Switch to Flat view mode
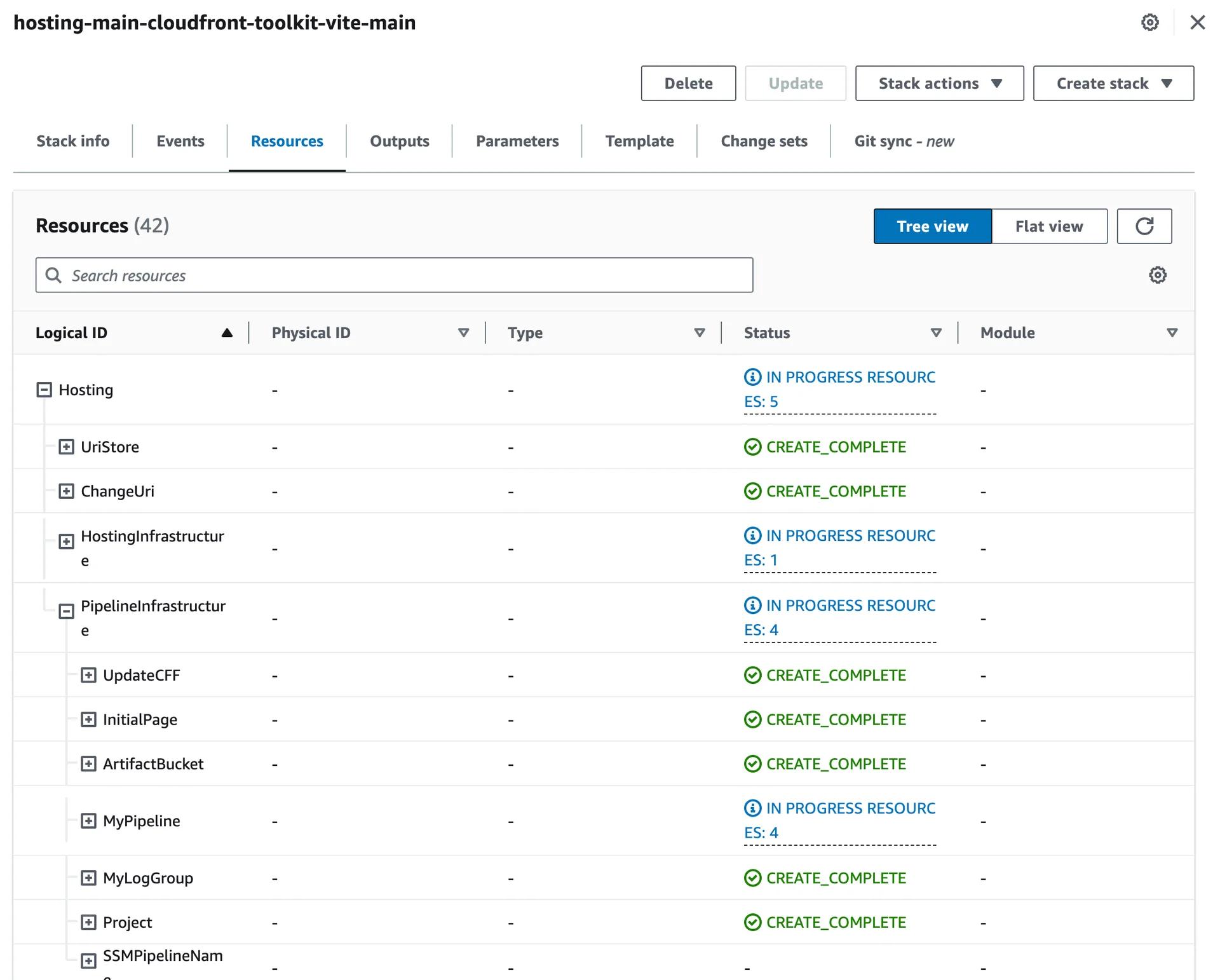The width and height of the screenshot is (1220, 980). (1049, 226)
